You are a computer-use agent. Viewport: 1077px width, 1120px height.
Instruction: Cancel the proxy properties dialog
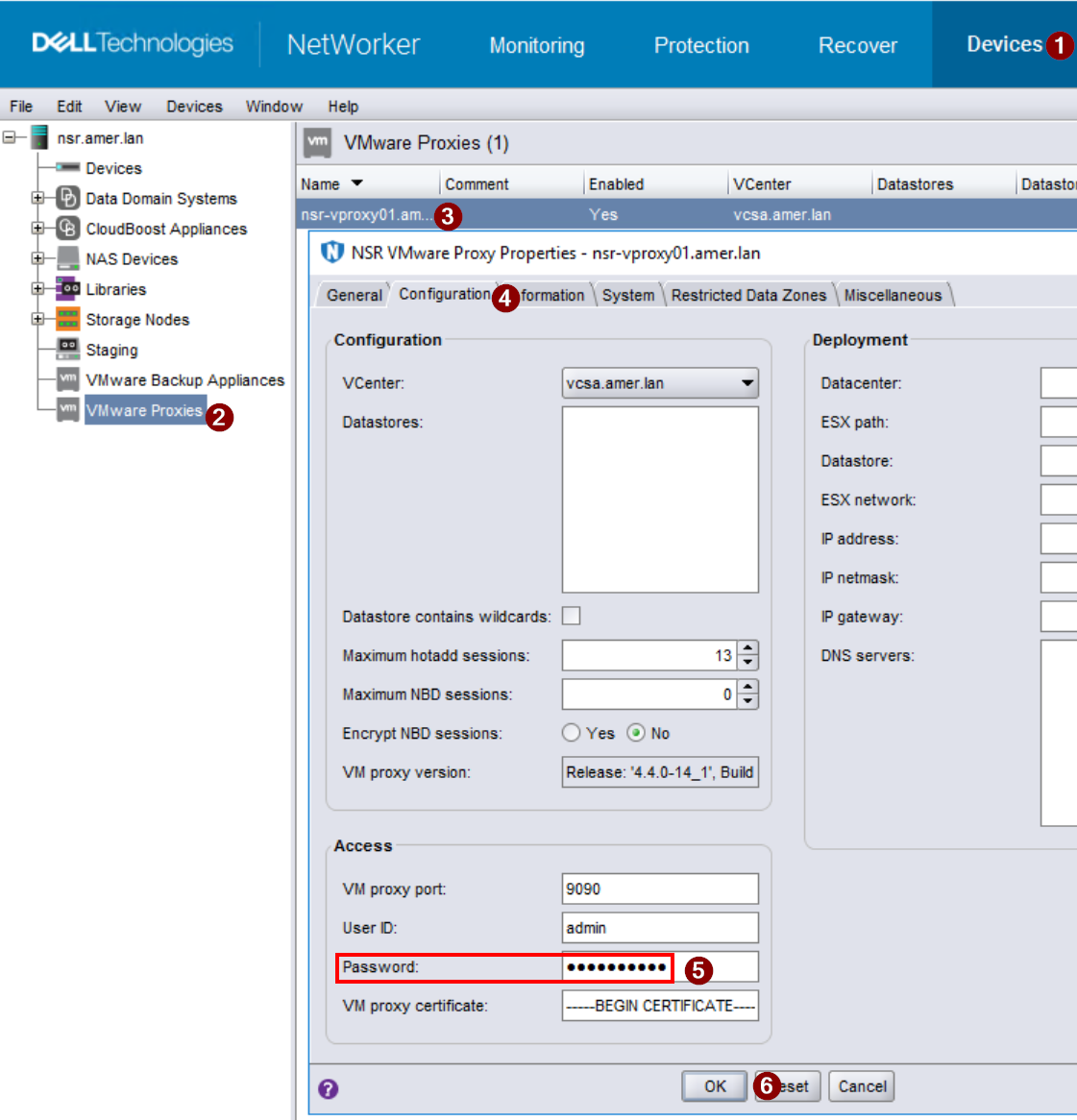(x=861, y=1086)
